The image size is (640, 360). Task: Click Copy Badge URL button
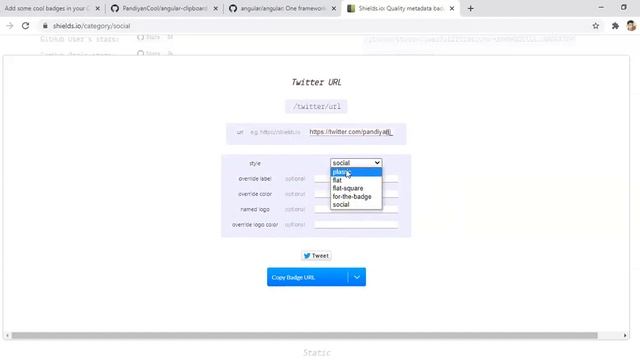(x=307, y=277)
